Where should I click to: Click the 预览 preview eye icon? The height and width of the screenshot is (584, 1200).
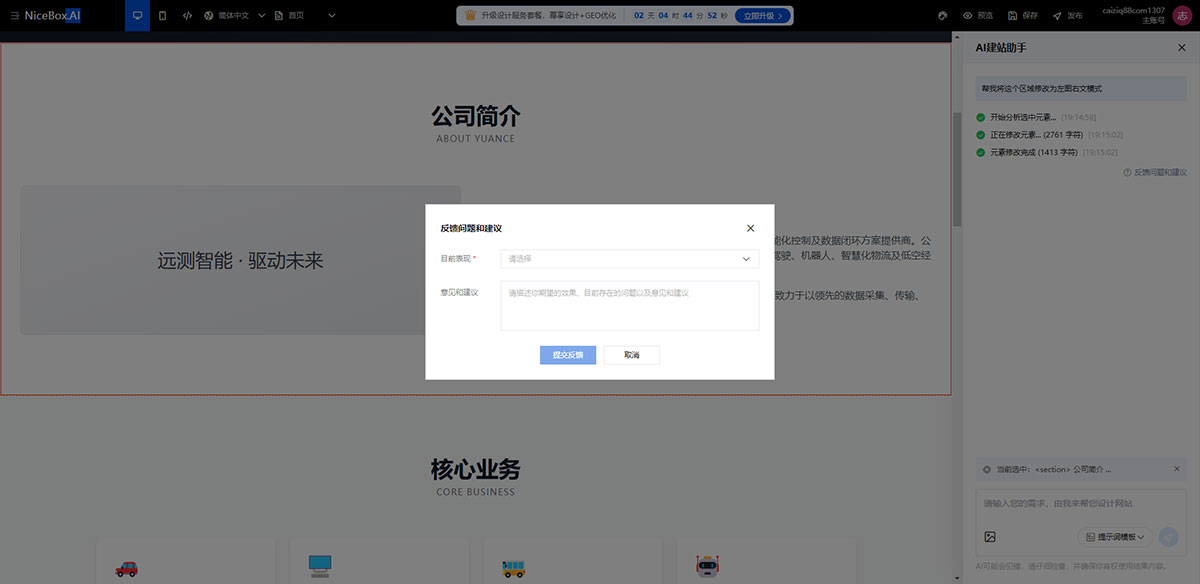[x=968, y=16]
